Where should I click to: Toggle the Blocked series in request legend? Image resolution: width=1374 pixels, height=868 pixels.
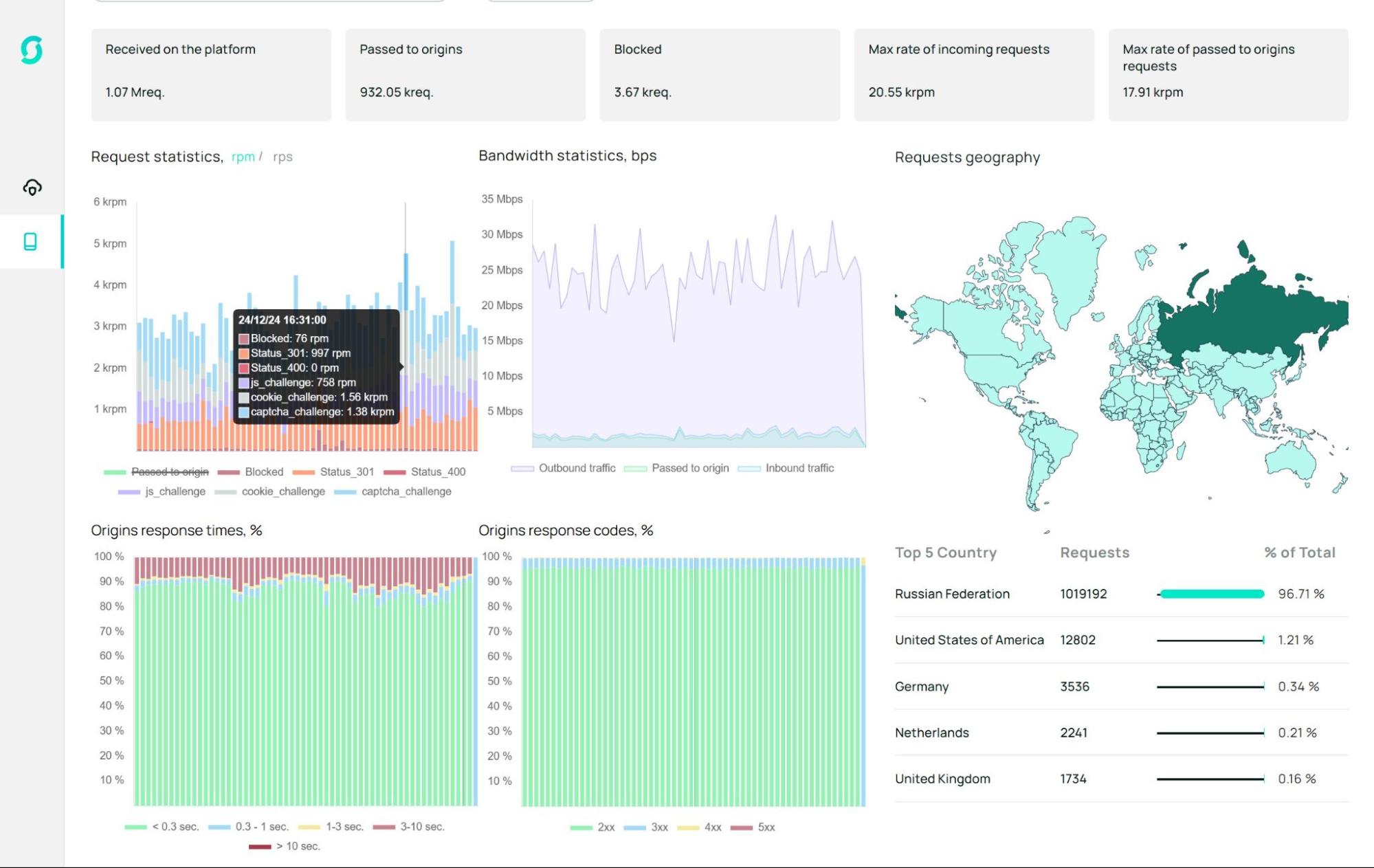tap(263, 471)
